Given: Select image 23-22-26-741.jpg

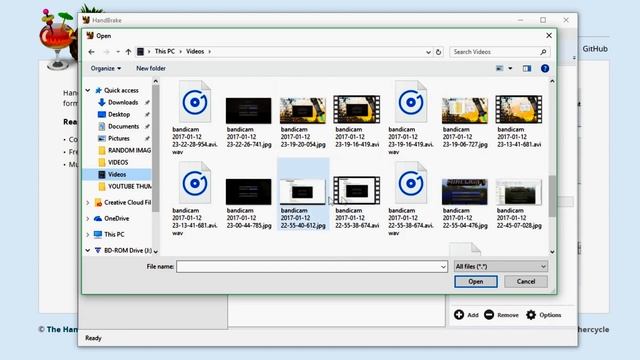Looking at the screenshot, I should (x=249, y=122).
